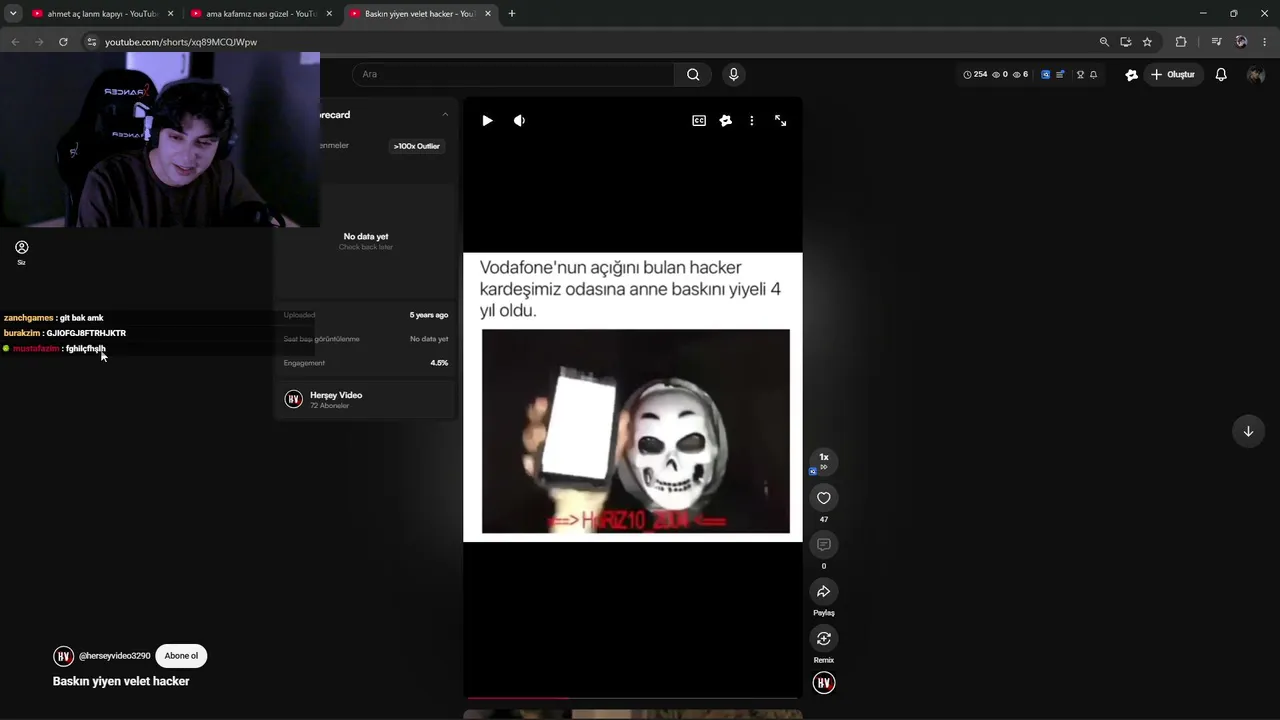Open the three-dot more options menu on the Short
This screenshot has width=1280, height=720.
click(752, 121)
